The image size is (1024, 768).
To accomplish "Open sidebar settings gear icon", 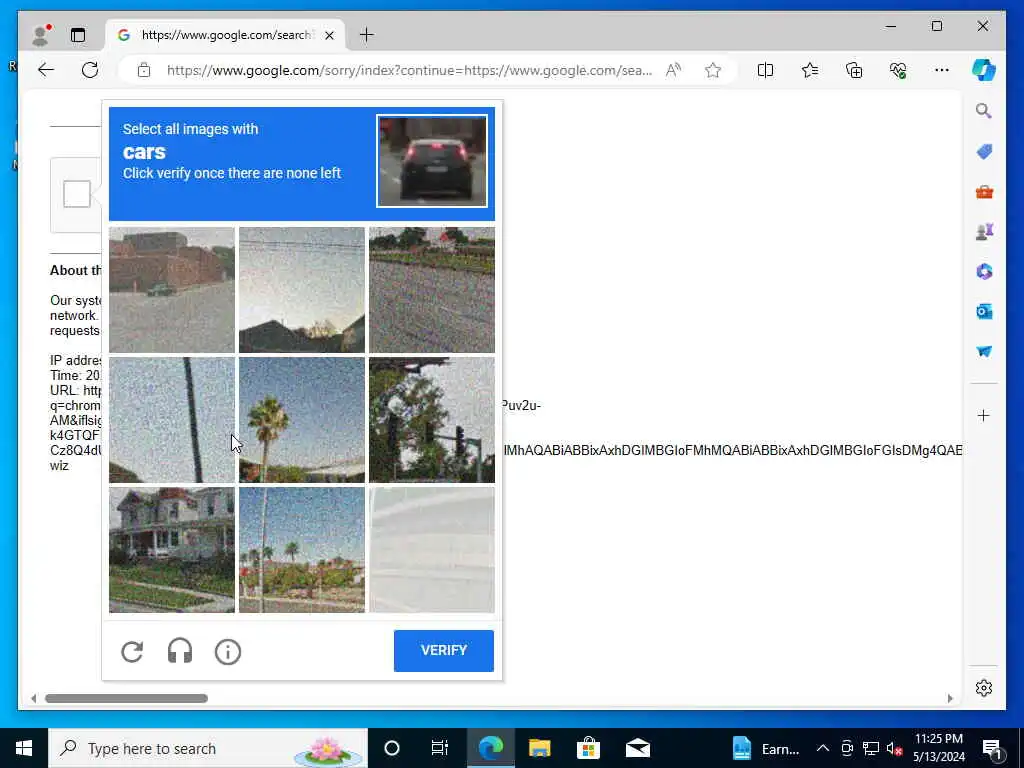I will (984, 688).
